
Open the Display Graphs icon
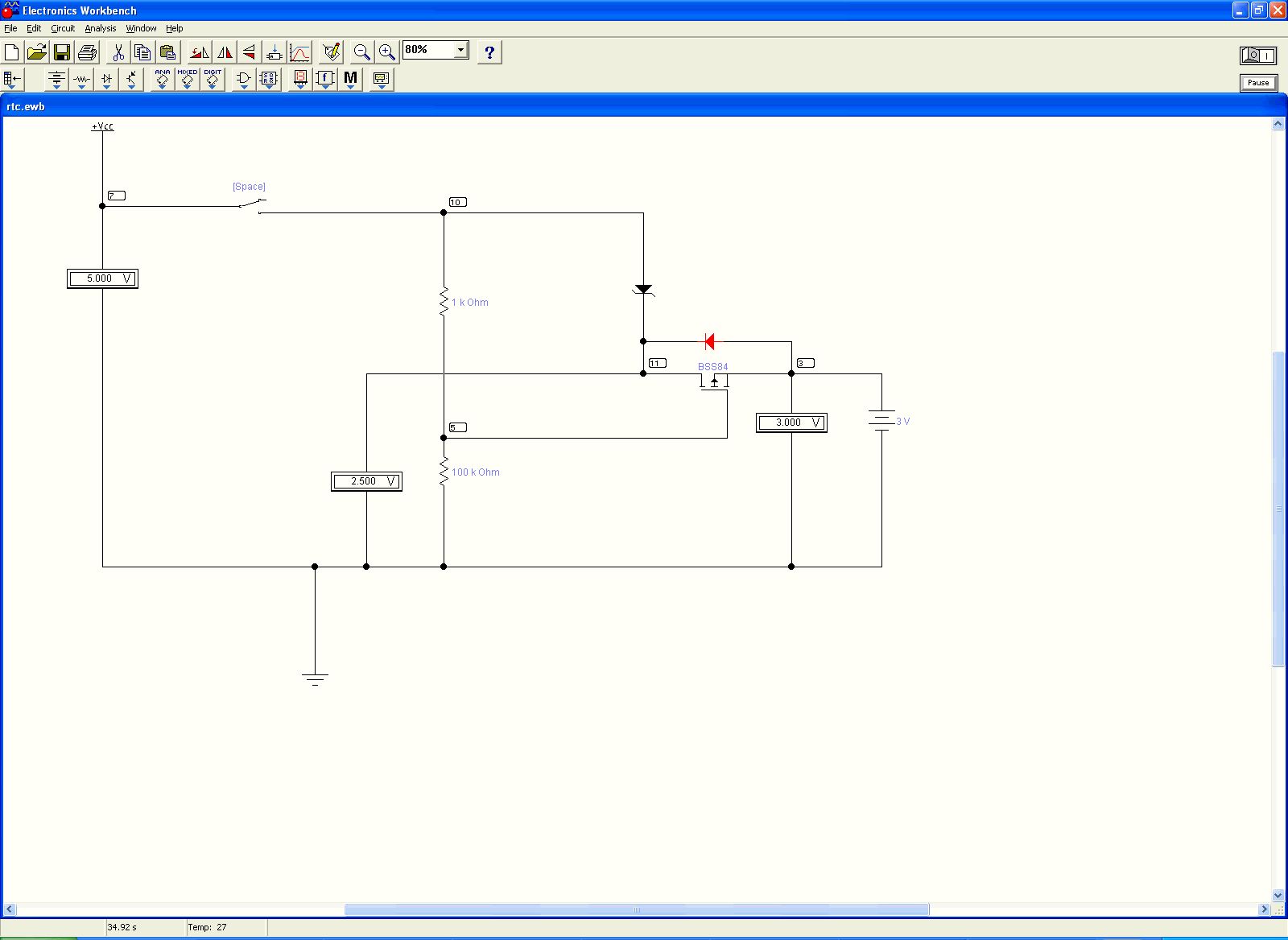[299, 53]
